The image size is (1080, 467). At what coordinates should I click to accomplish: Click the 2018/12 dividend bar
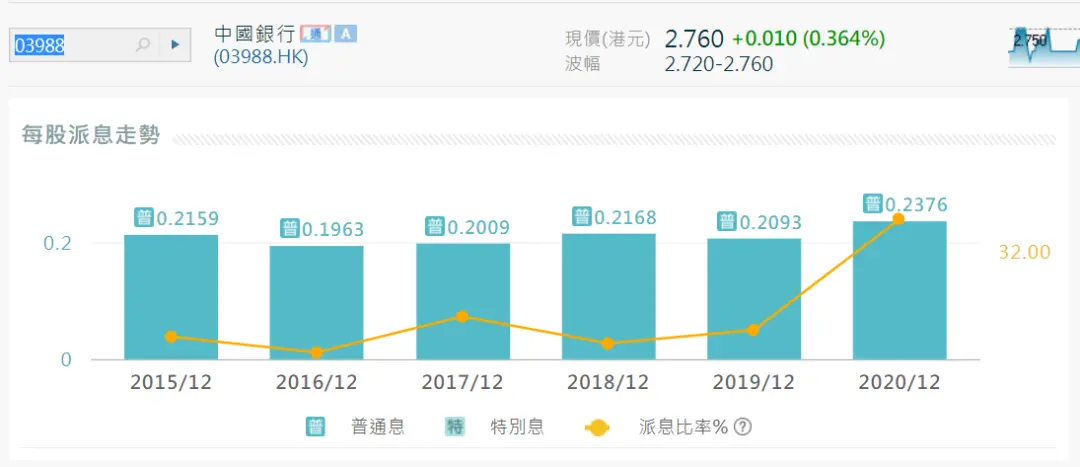point(609,296)
